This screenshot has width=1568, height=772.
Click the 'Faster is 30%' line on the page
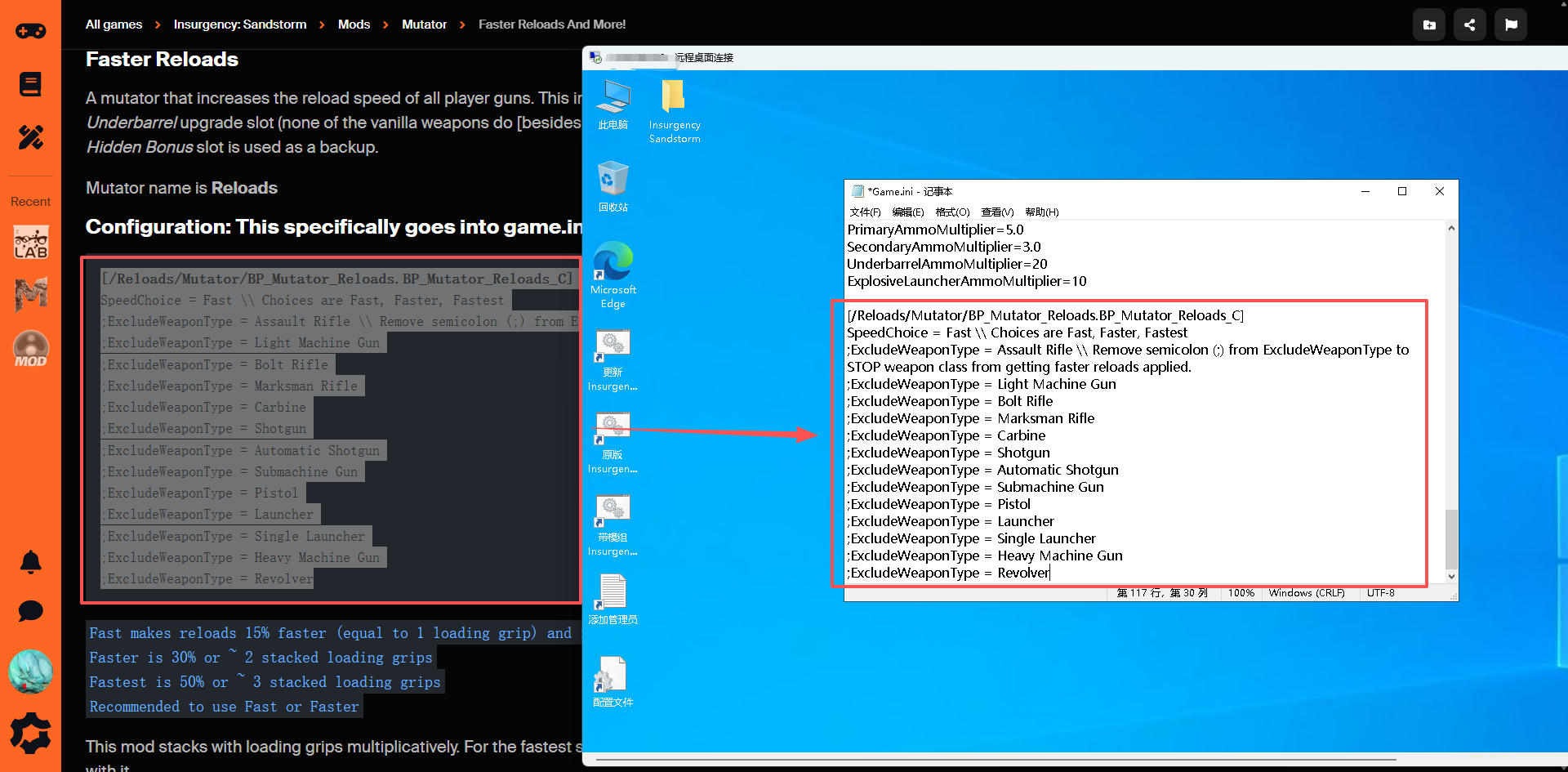[261, 658]
